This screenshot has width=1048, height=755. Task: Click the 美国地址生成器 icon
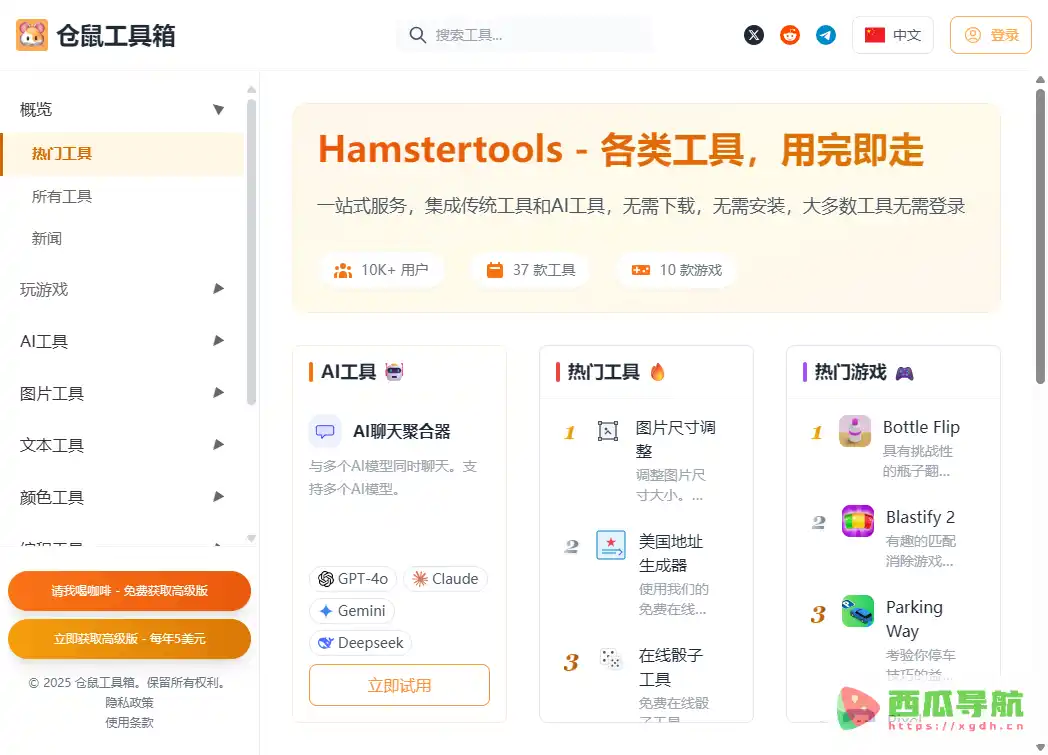click(611, 545)
